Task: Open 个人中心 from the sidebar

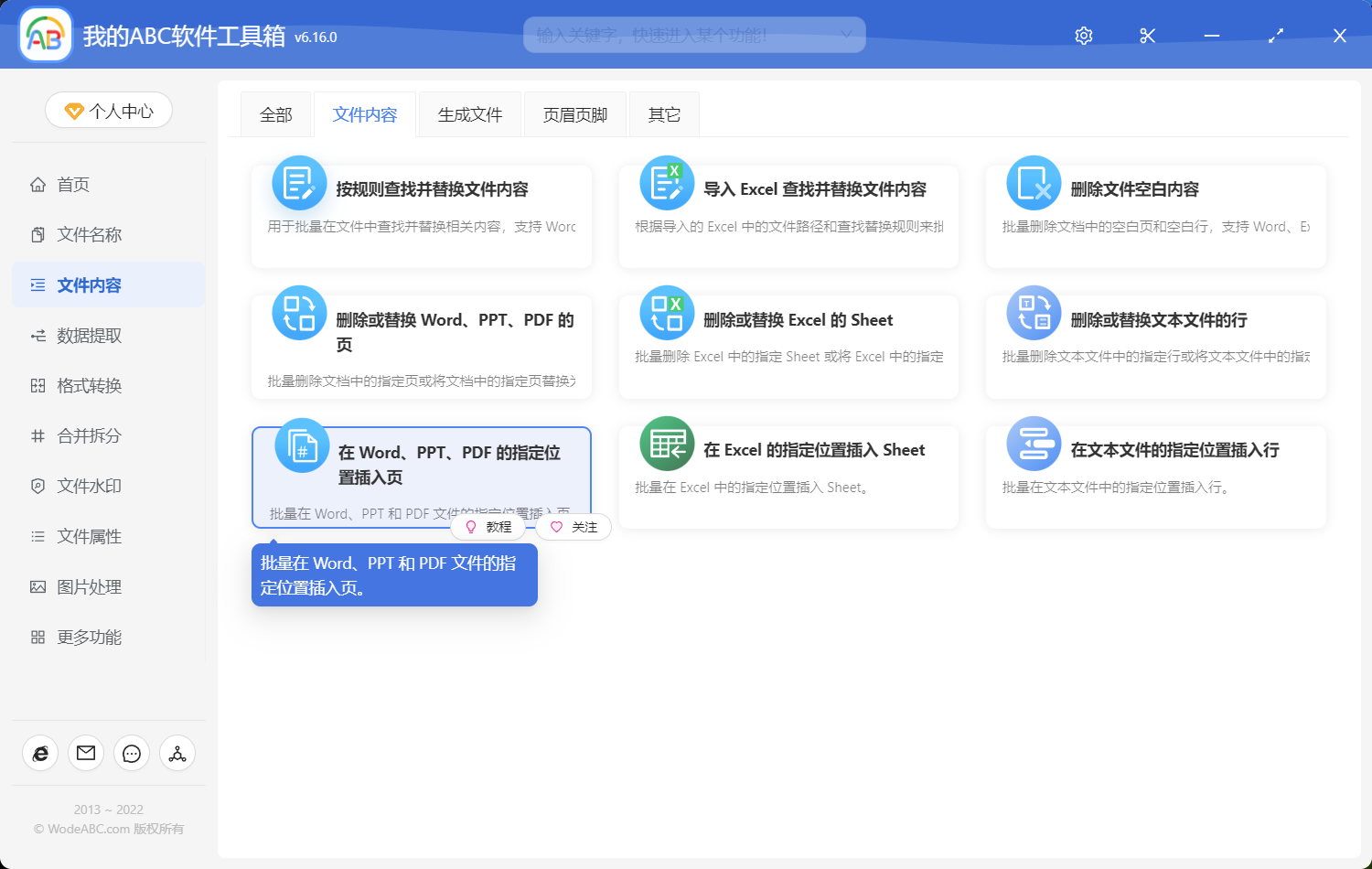Action: tap(108, 110)
